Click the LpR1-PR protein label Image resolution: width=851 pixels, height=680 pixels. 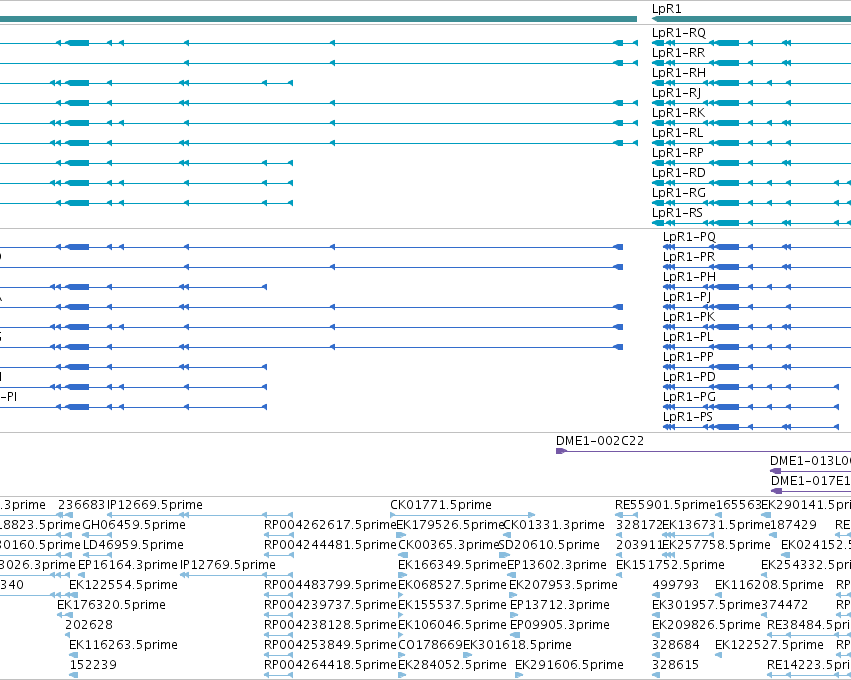pyautogui.click(x=689, y=257)
